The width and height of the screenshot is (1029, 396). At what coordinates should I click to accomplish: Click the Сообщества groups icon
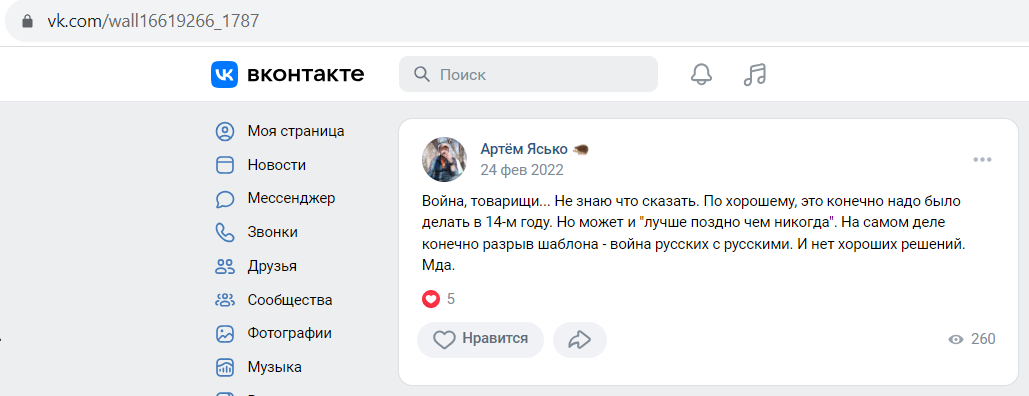tap(225, 300)
